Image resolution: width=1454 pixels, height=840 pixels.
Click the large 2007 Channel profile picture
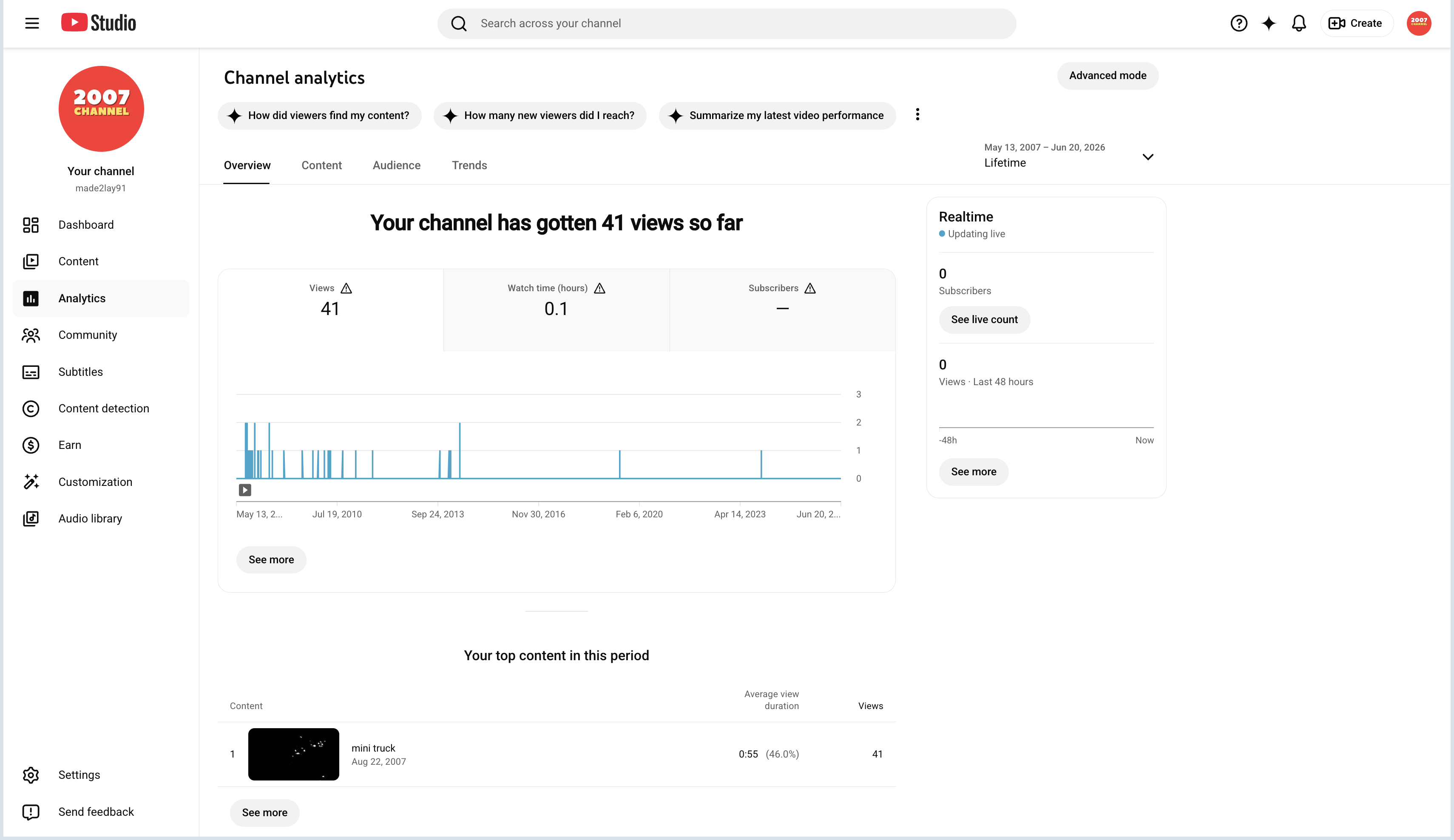101,108
